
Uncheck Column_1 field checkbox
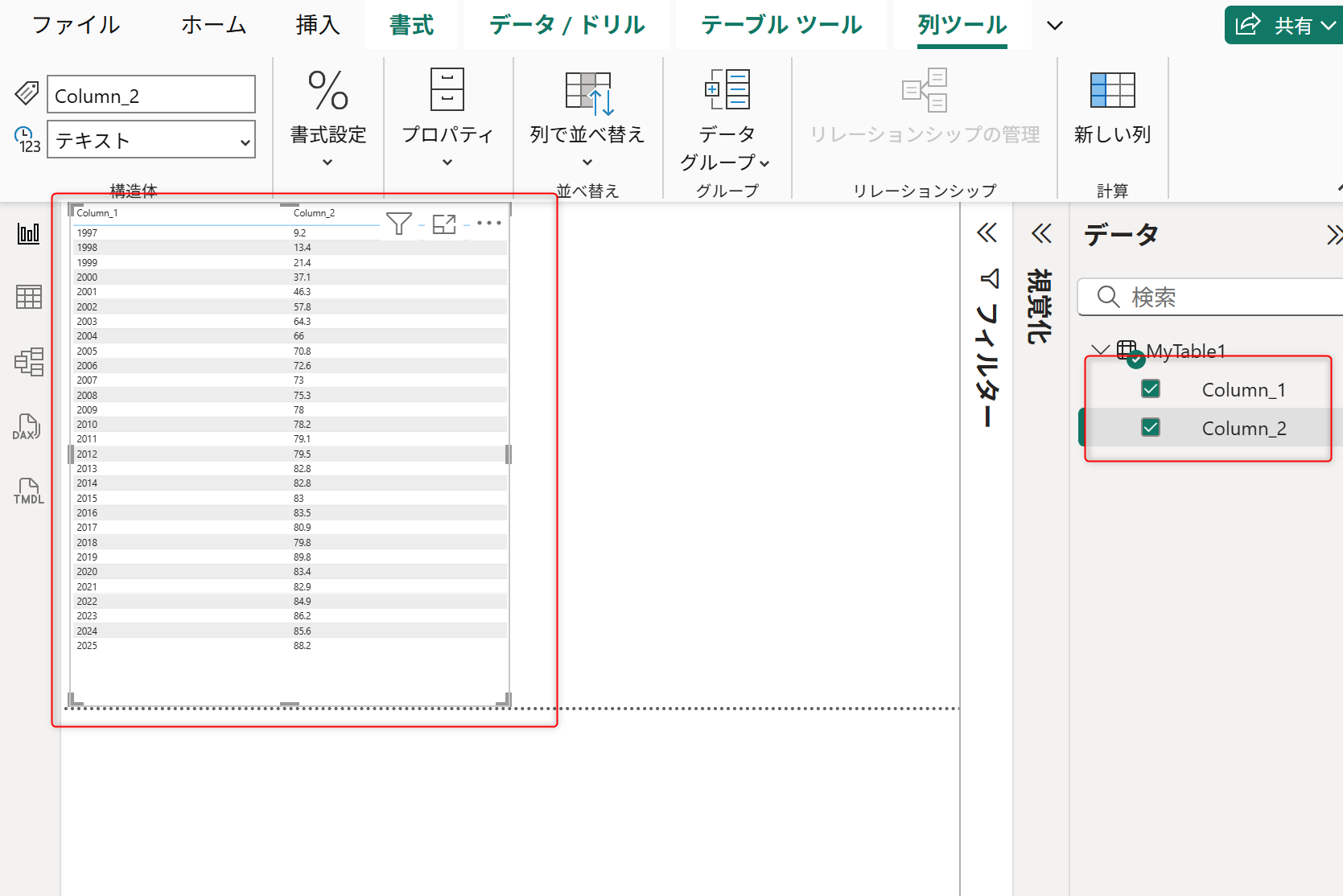(1151, 389)
